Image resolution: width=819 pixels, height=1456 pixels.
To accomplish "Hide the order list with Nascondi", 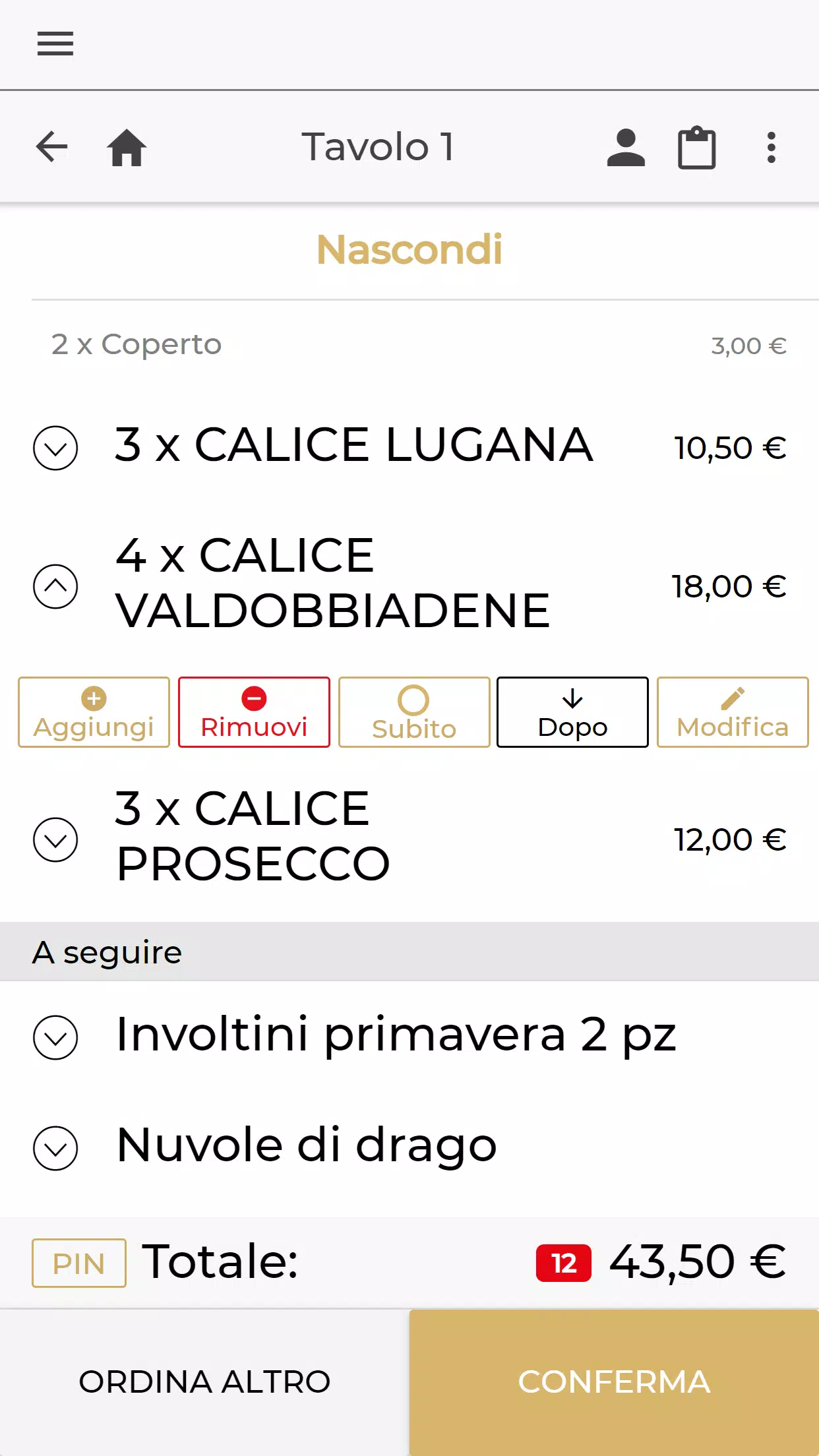I will (x=409, y=249).
